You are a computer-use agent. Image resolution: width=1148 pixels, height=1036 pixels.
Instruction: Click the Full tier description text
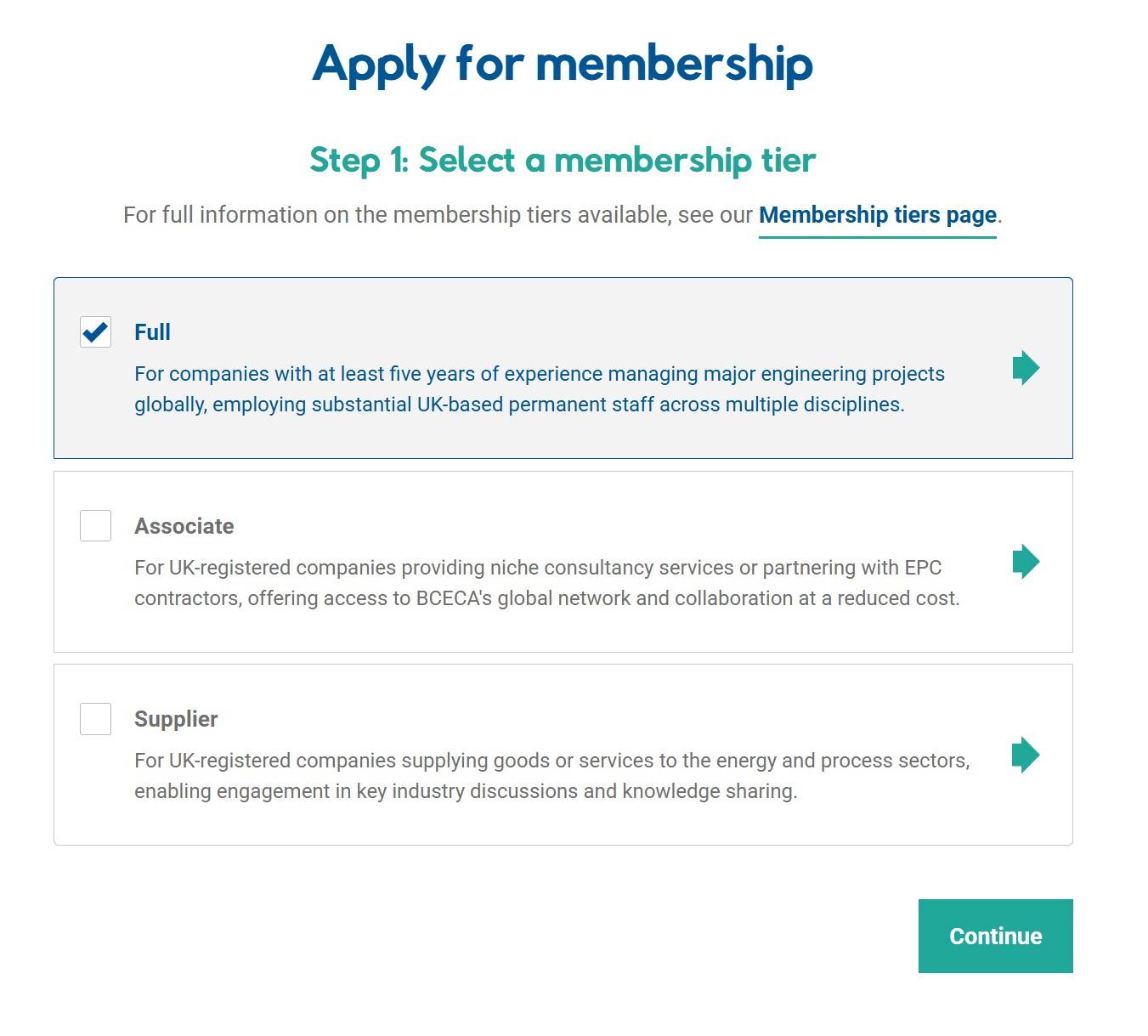[539, 389]
